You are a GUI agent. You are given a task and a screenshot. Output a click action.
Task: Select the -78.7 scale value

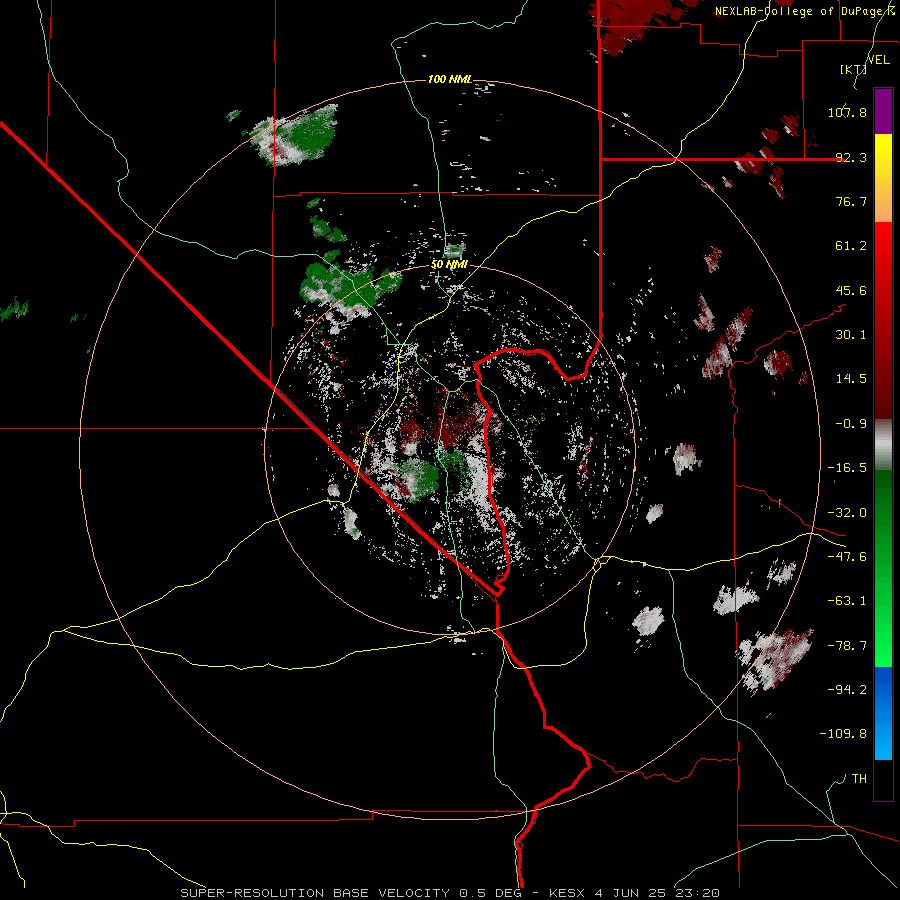847,645
